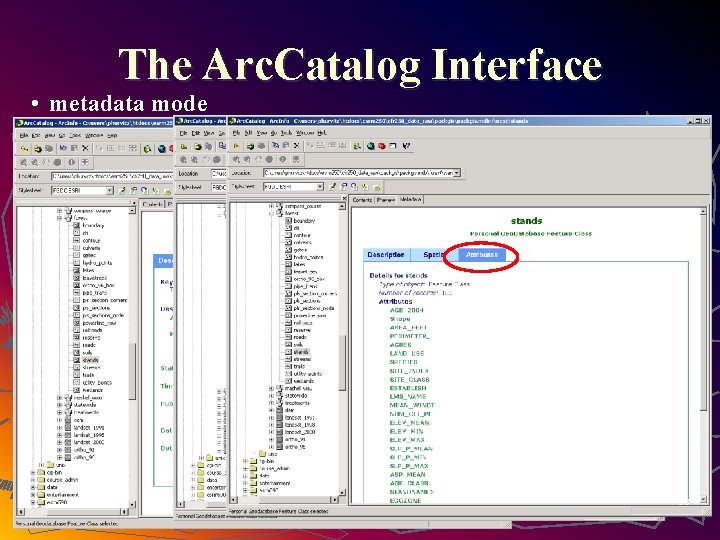Click Edit Metadata icon in front window

click(x=332, y=187)
